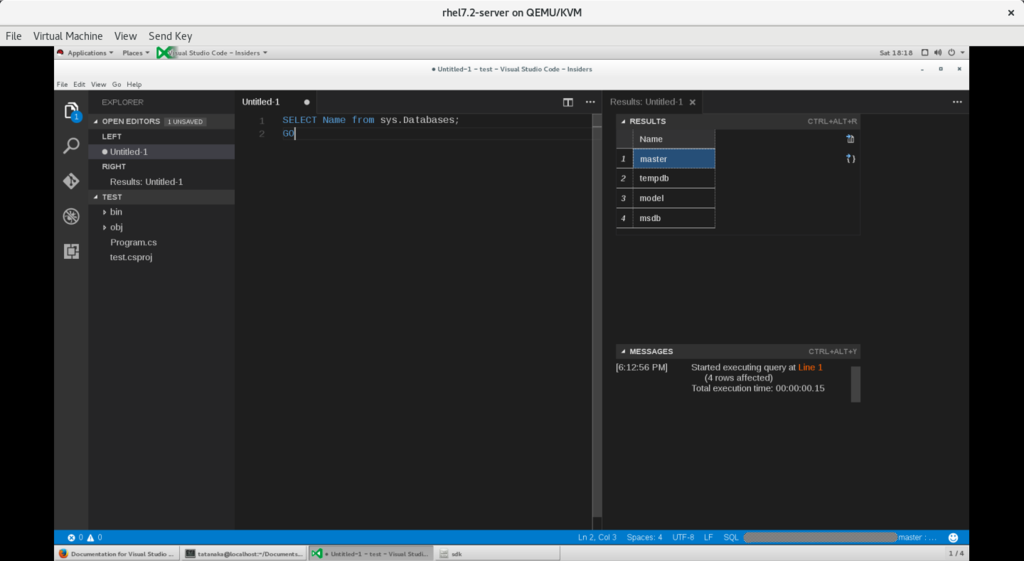Open the Results pane more actions menu

957,102
